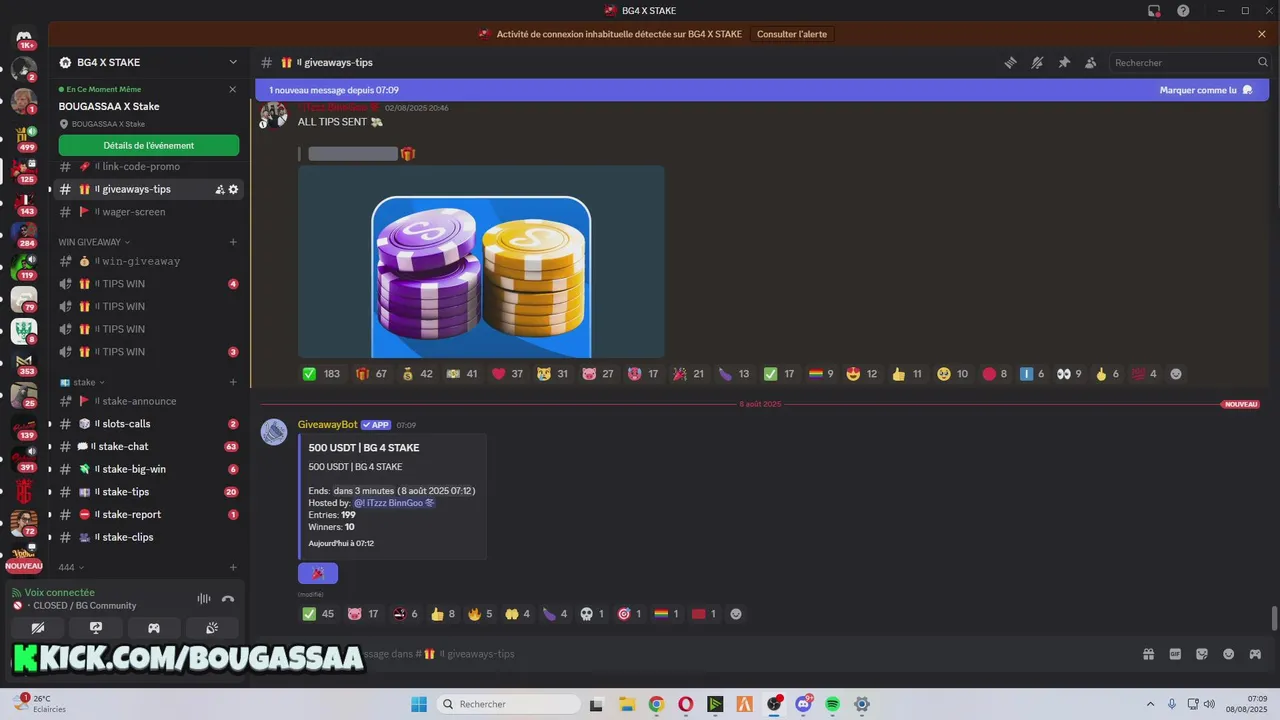Add reaction to the ALL TIPS SENT message

point(1176,374)
